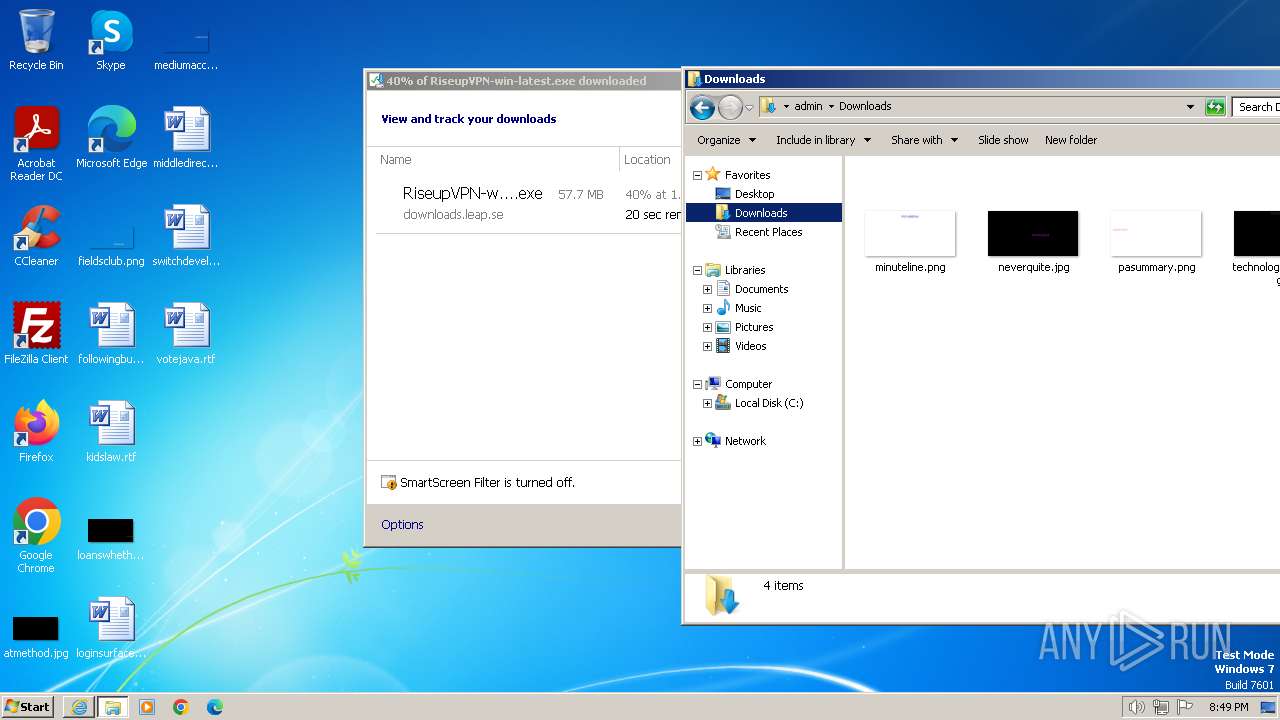Expand address bar history dropdown

tap(1190, 107)
